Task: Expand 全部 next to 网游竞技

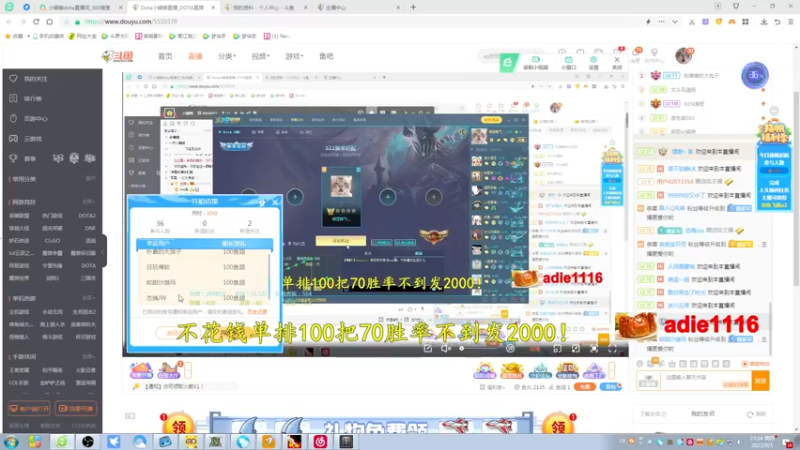Action: (89, 202)
